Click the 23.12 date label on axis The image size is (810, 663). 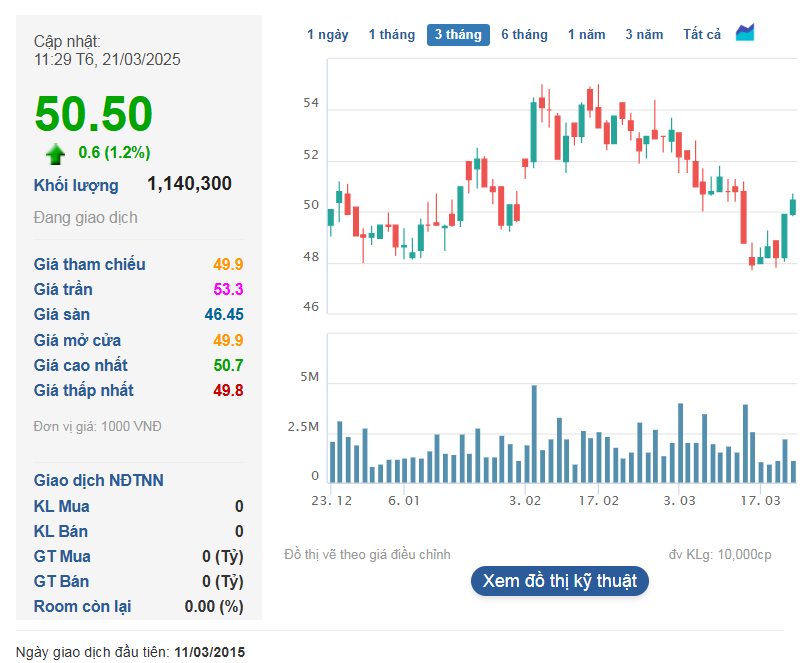coord(331,500)
